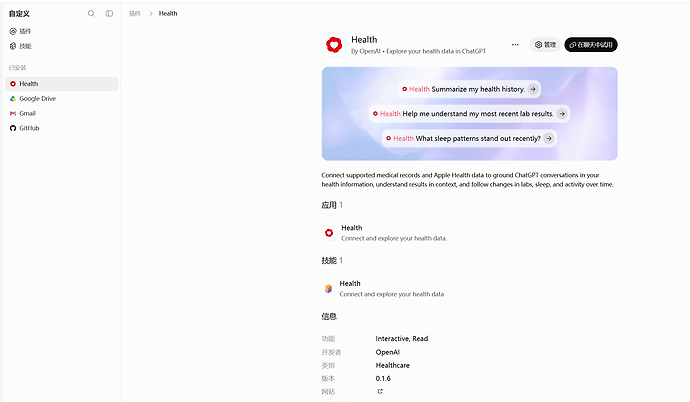Select the 'Help me understand my most recent lab results' prompt

click(470, 114)
